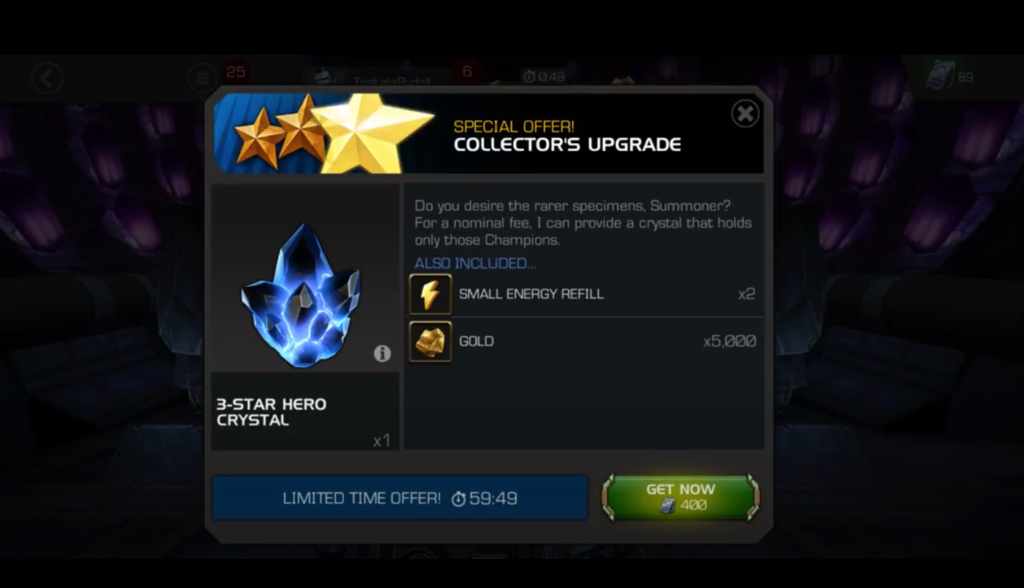Click the Limited Time Offer timer banner
Screen dimensions: 1024x588
[x=400, y=498]
